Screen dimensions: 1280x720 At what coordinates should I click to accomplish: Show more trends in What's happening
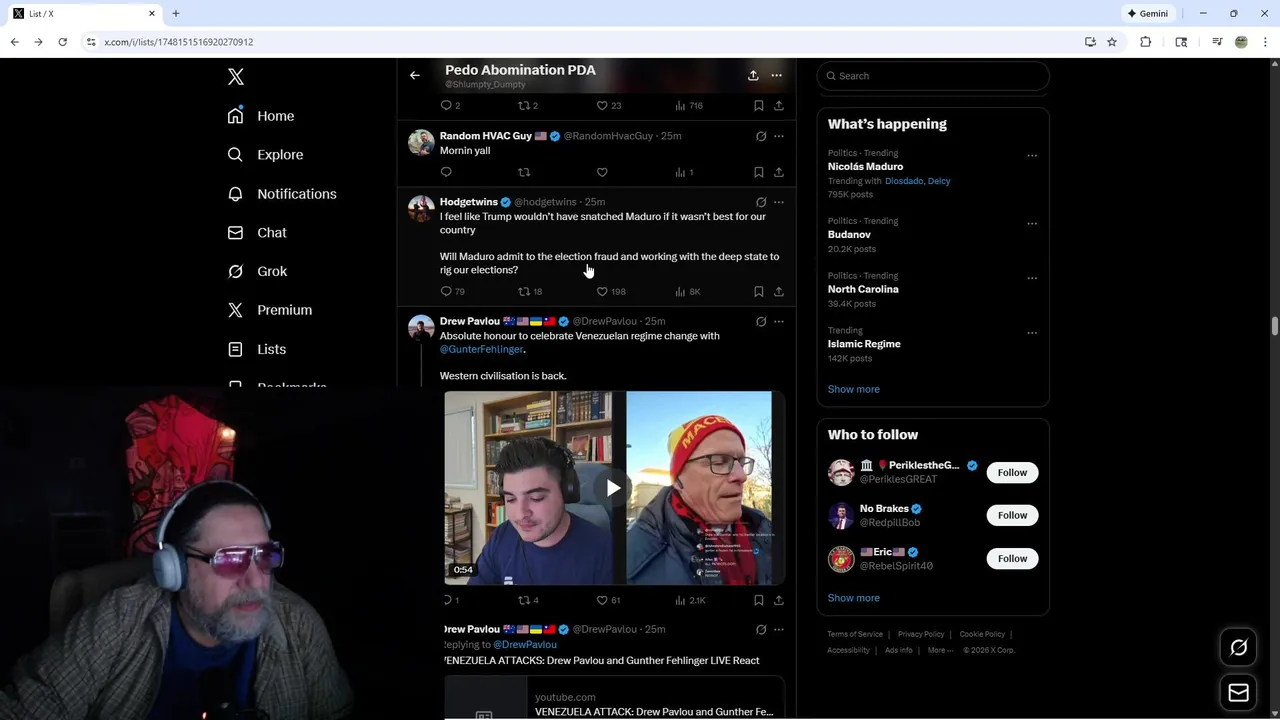853,389
